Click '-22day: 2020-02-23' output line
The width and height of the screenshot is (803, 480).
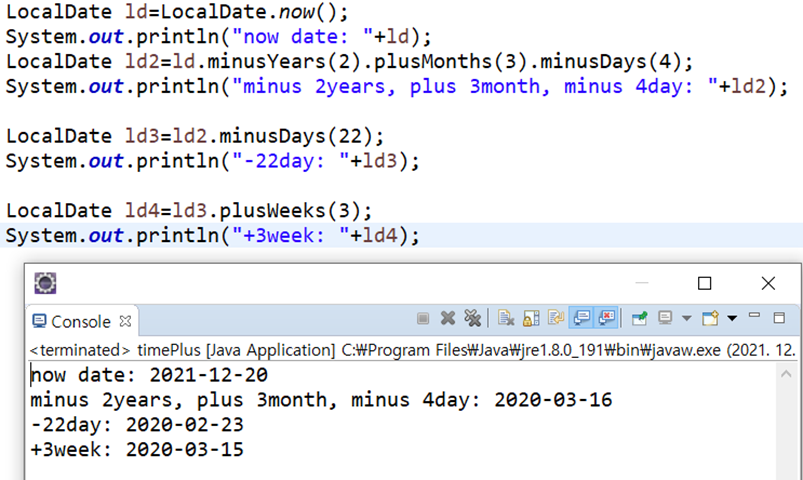tap(137, 425)
